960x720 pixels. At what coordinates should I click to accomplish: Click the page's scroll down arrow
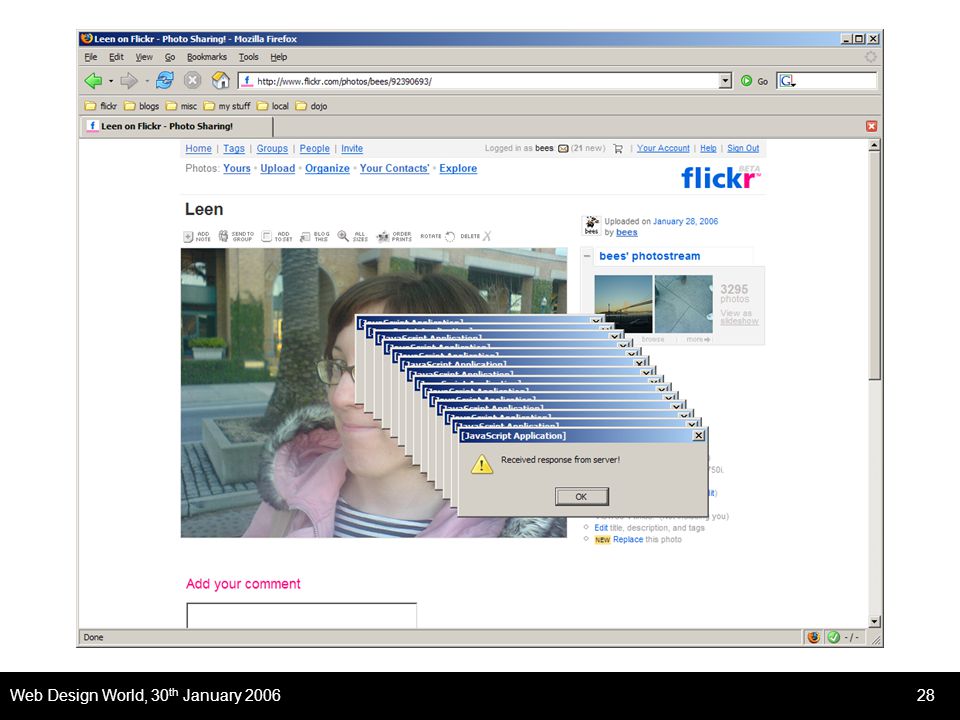[874, 621]
